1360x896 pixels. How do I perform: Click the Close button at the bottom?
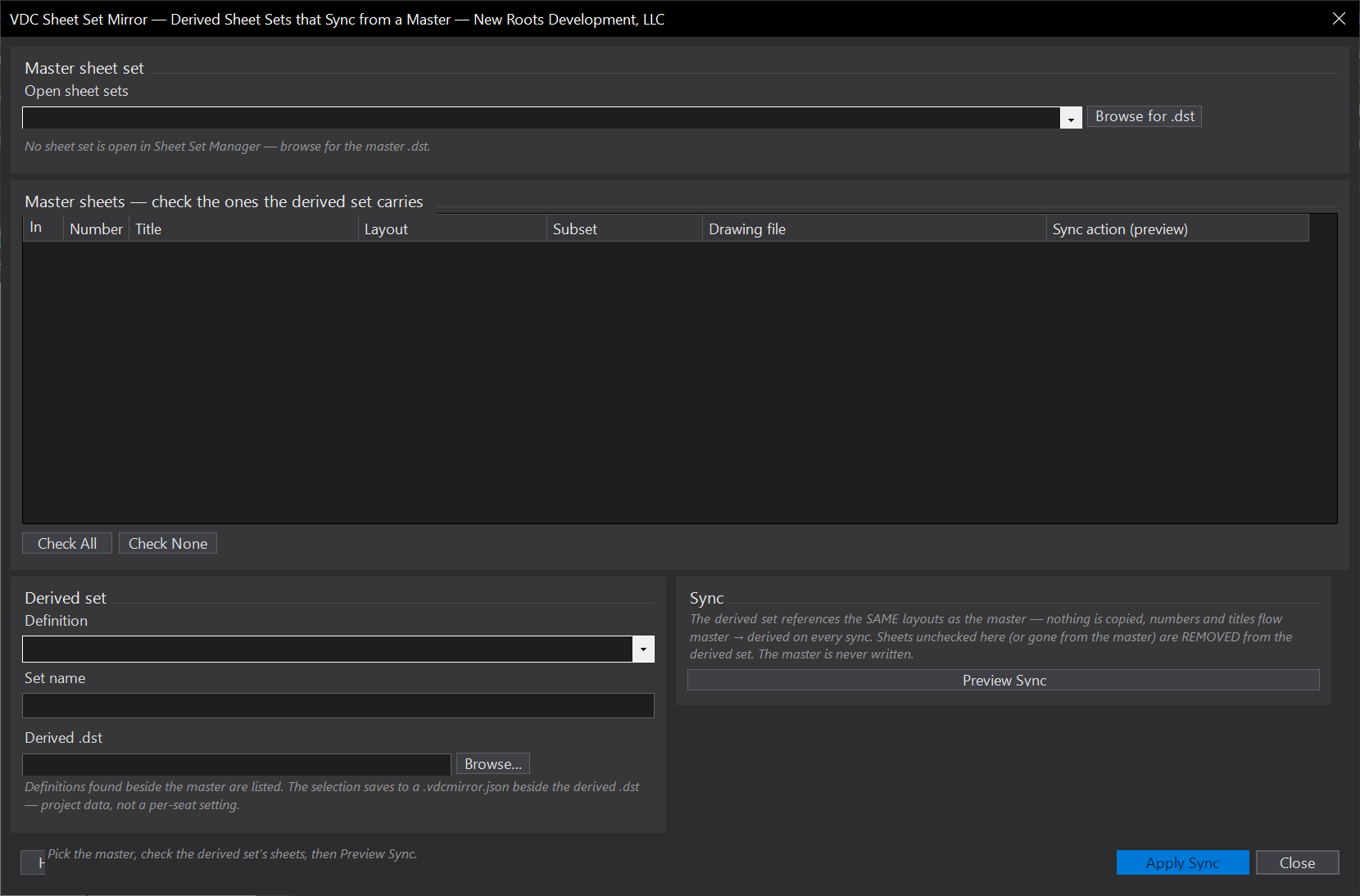coord(1297,862)
